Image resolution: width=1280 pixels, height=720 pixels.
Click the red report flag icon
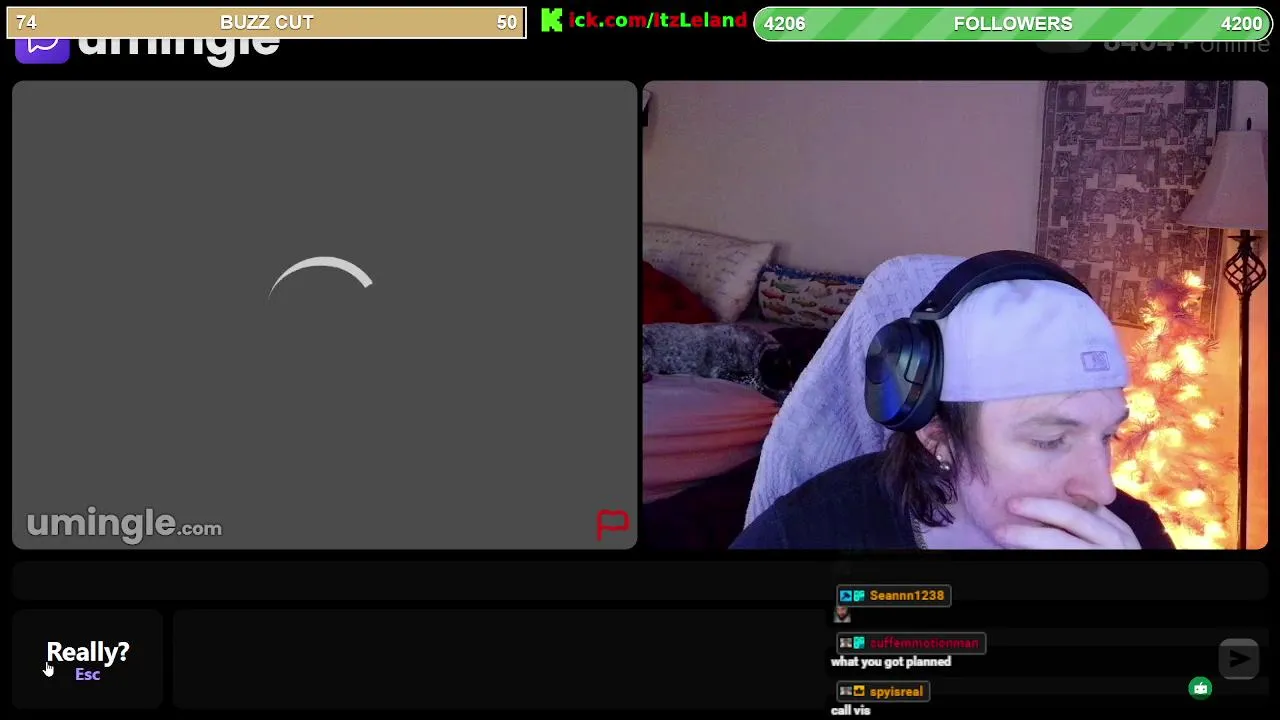(x=612, y=523)
